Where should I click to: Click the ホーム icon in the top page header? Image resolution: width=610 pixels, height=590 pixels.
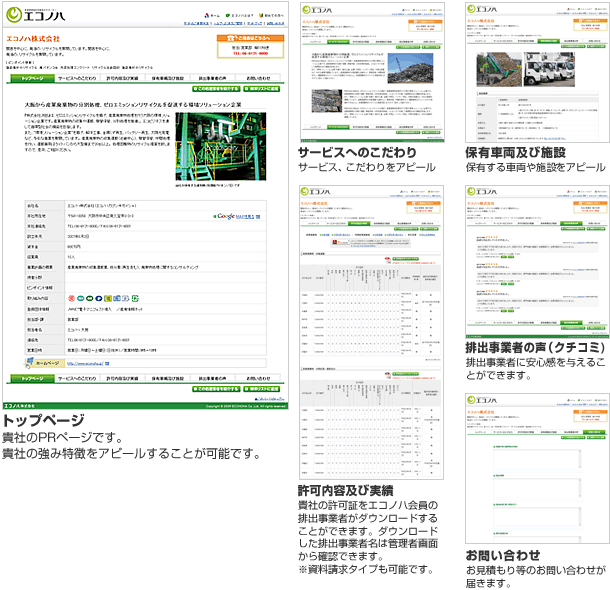207,16
